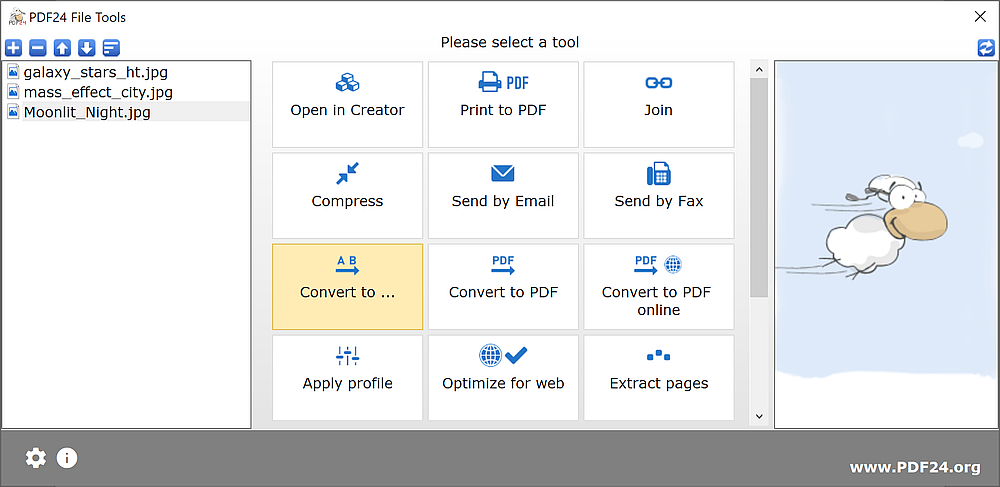Image resolution: width=1000 pixels, height=487 pixels.
Task: Click the refresh preview icon
Action: click(986, 48)
